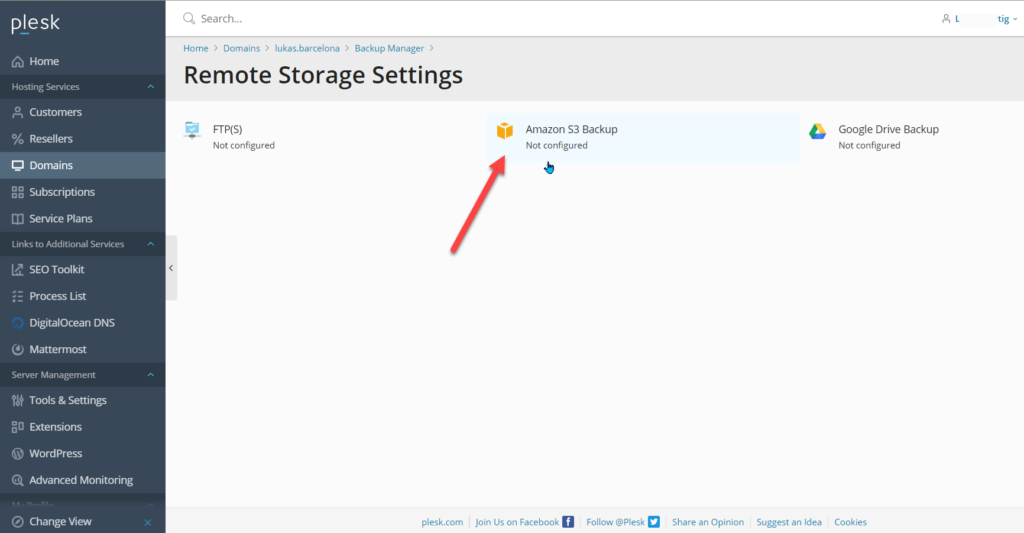Click the Facebook icon in footer

click(568, 522)
